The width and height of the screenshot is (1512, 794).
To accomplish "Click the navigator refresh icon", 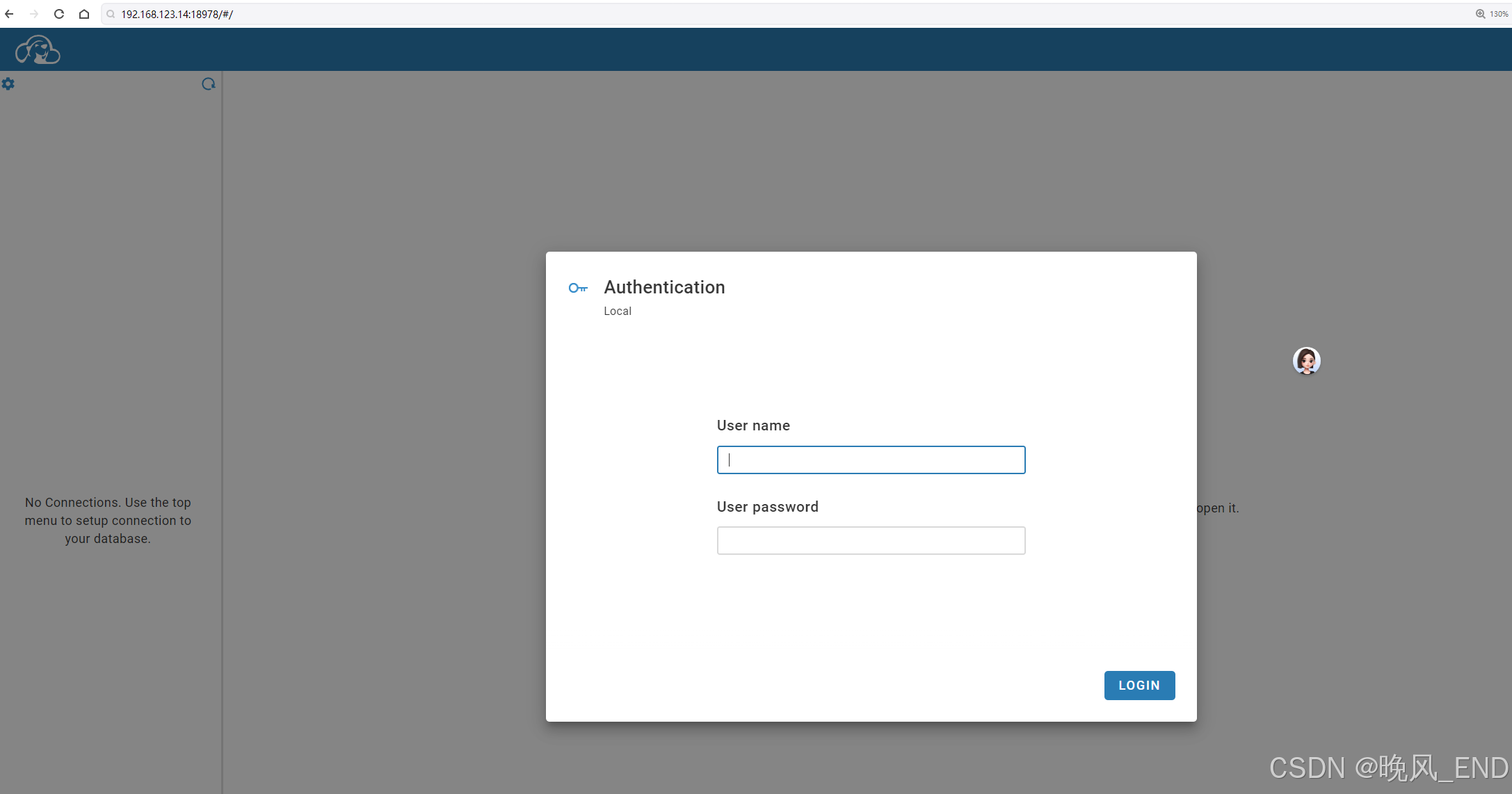I will [208, 84].
